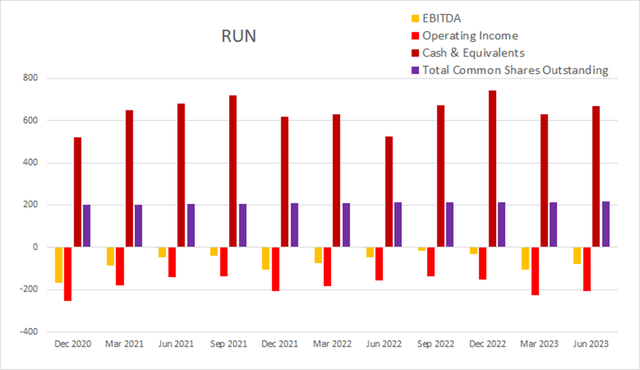Viewport: 640px width, 370px height.
Task: Select the Mar 2022 Operating Income bar
Action: 327,266
